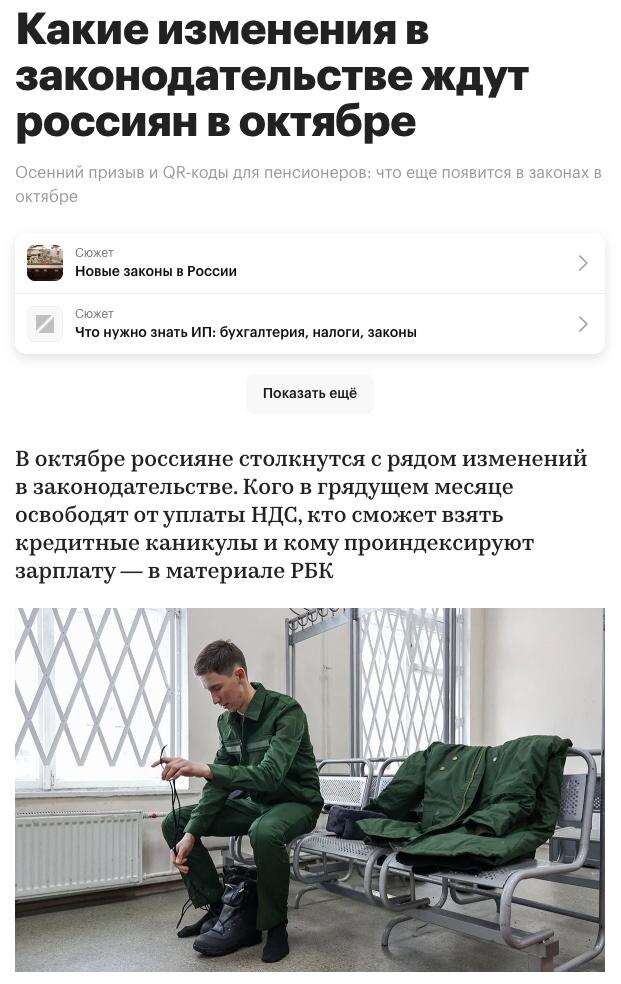This screenshot has height=984, width=621.
Task: Click the lead paragraph starting В октябре россияне
Action: [301, 515]
